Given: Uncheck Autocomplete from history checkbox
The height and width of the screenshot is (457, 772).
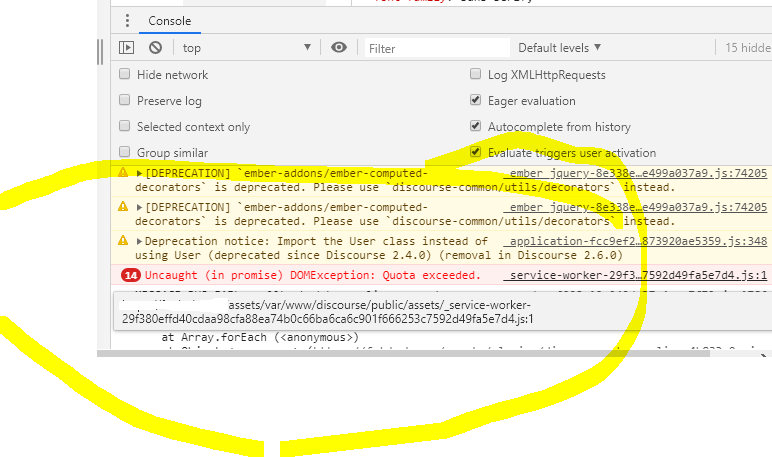Looking at the screenshot, I should pos(475,126).
